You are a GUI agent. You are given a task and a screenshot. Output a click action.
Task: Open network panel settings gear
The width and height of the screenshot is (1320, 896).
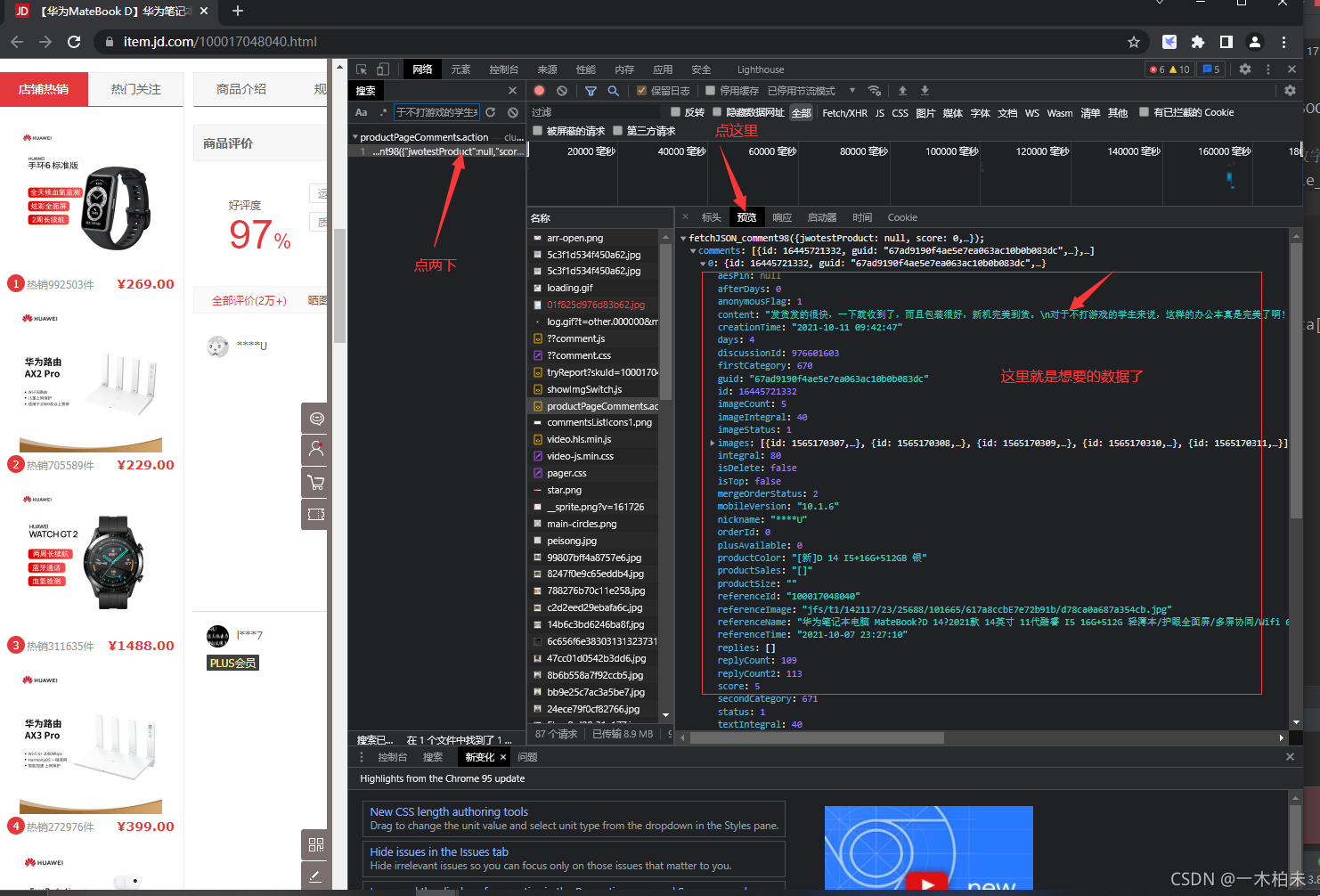(x=1290, y=91)
